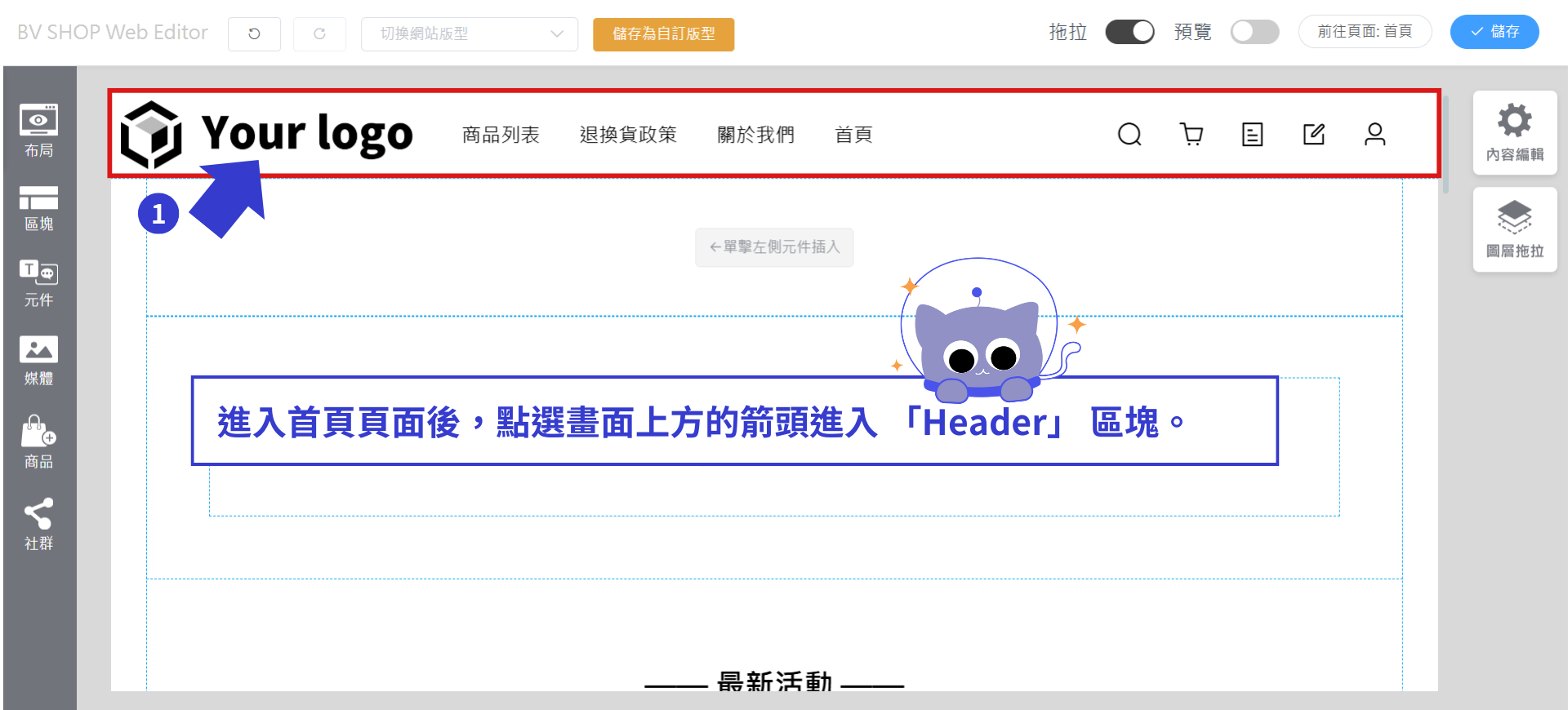The height and width of the screenshot is (710, 1568).
Task: Open 前往頁面: 首頁 page selector
Action: [1365, 32]
